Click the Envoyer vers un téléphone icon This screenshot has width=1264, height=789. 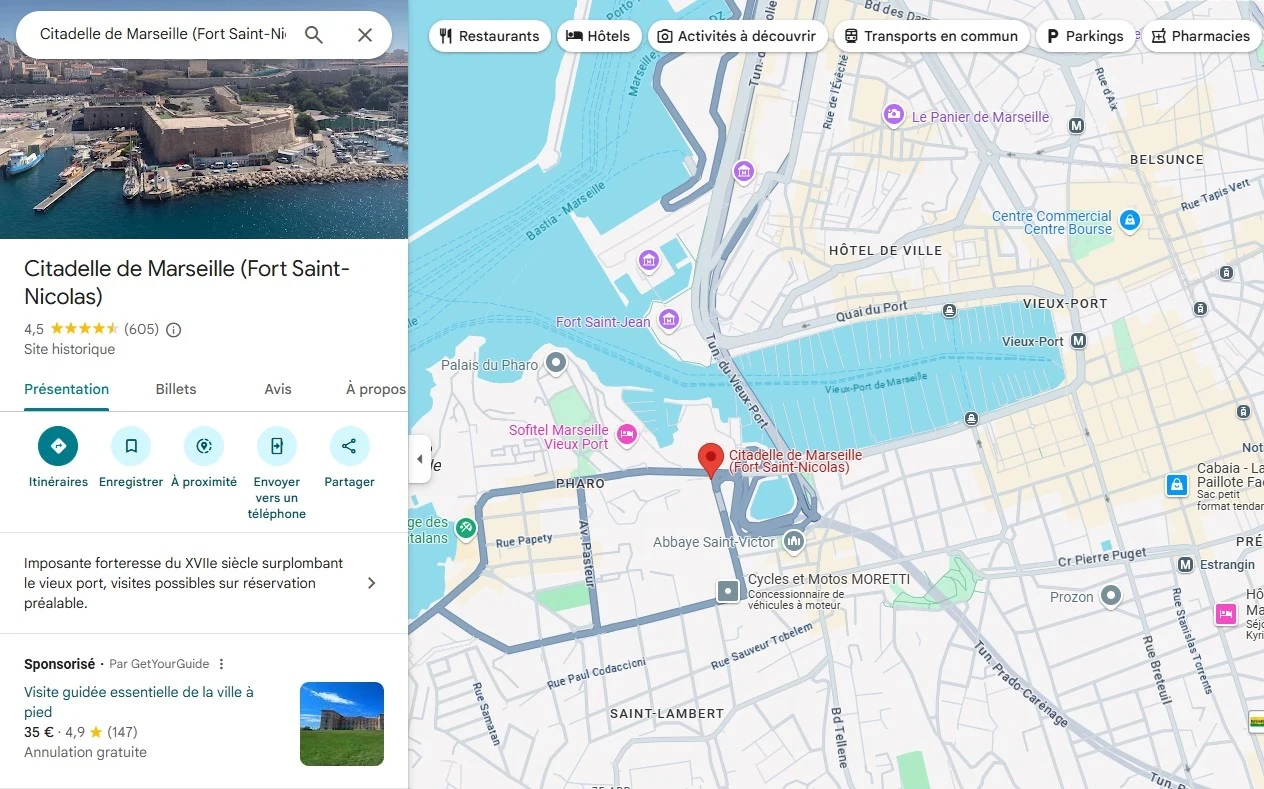276,446
